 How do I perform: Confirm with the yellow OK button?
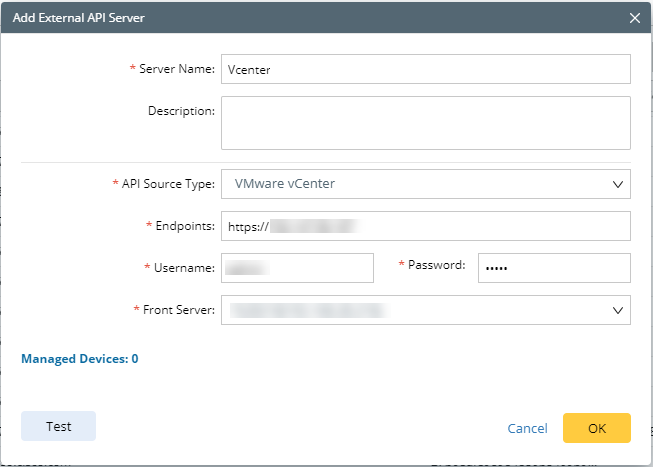[x=596, y=427]
